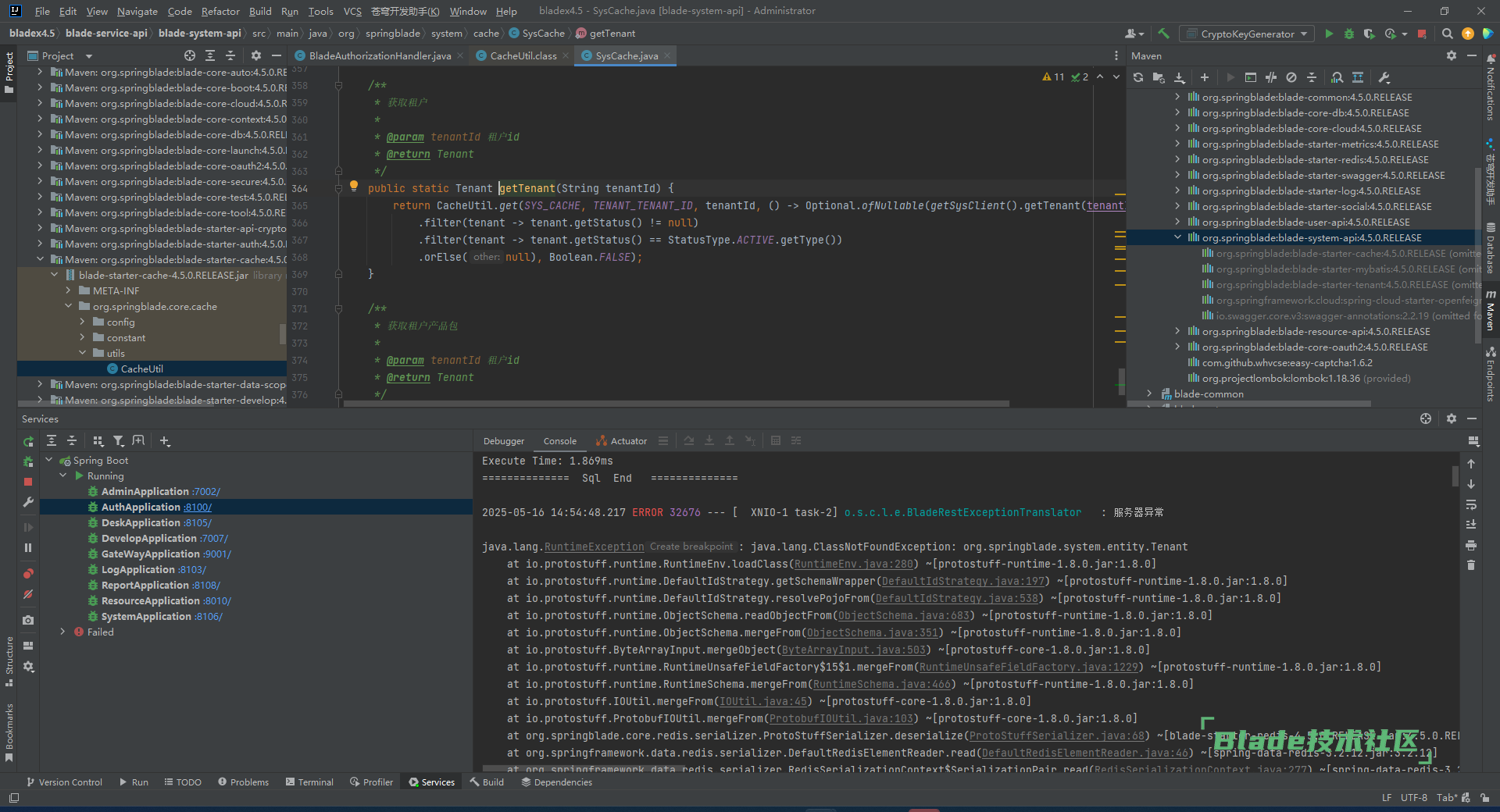Click the editor horizontal scrollbar
The width and height of the screenshot is (1500, 812).
coord(677,404)
